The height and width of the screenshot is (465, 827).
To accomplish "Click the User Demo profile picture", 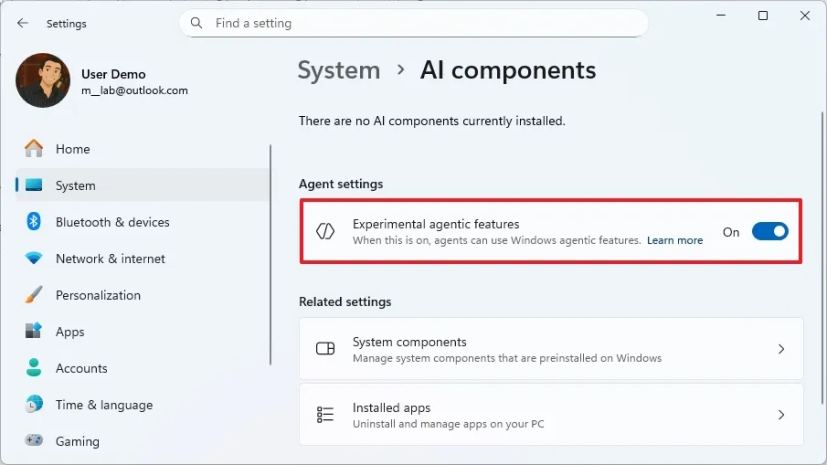I will [43, 81].
